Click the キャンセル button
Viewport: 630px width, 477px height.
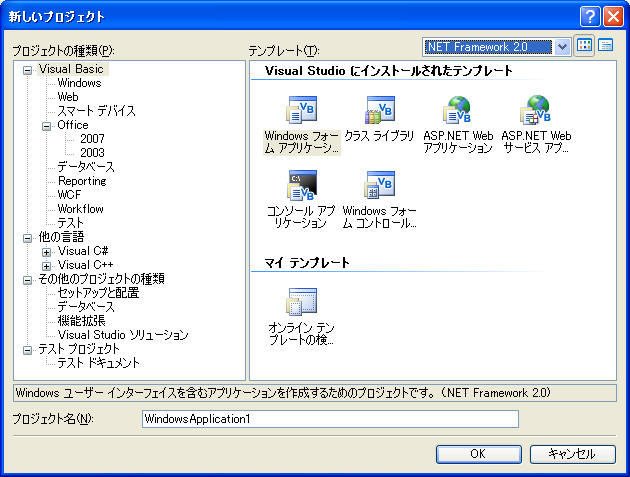pos(573,454)
